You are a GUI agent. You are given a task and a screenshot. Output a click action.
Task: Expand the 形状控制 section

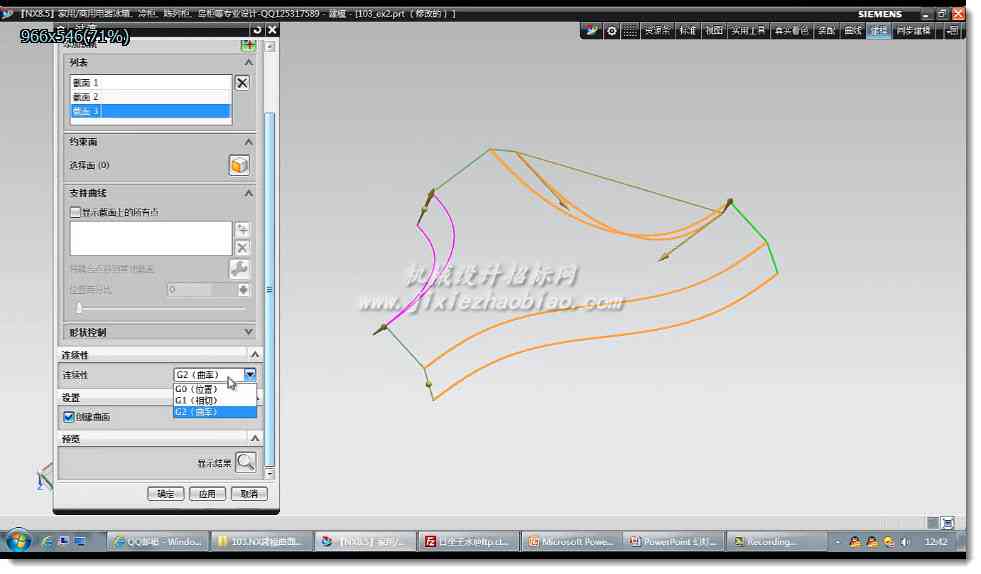click(x=248, y=332)
